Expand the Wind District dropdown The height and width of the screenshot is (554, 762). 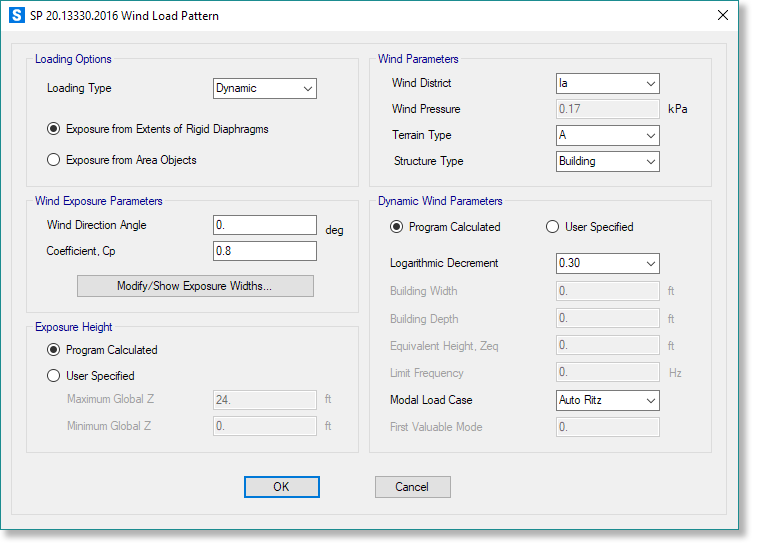point(608,83)
